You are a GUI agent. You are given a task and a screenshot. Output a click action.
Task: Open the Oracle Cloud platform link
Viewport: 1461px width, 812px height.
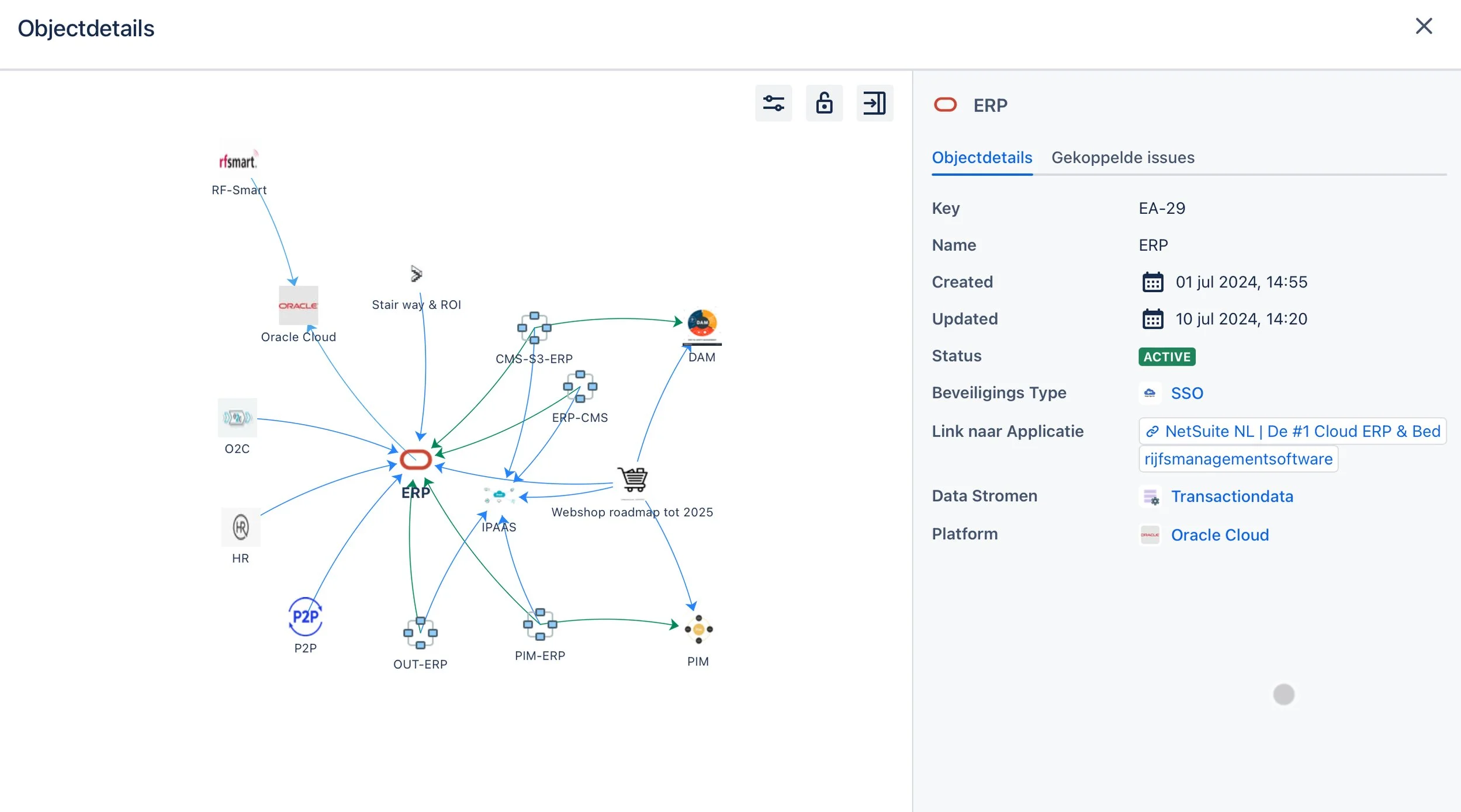[1220, 535]
